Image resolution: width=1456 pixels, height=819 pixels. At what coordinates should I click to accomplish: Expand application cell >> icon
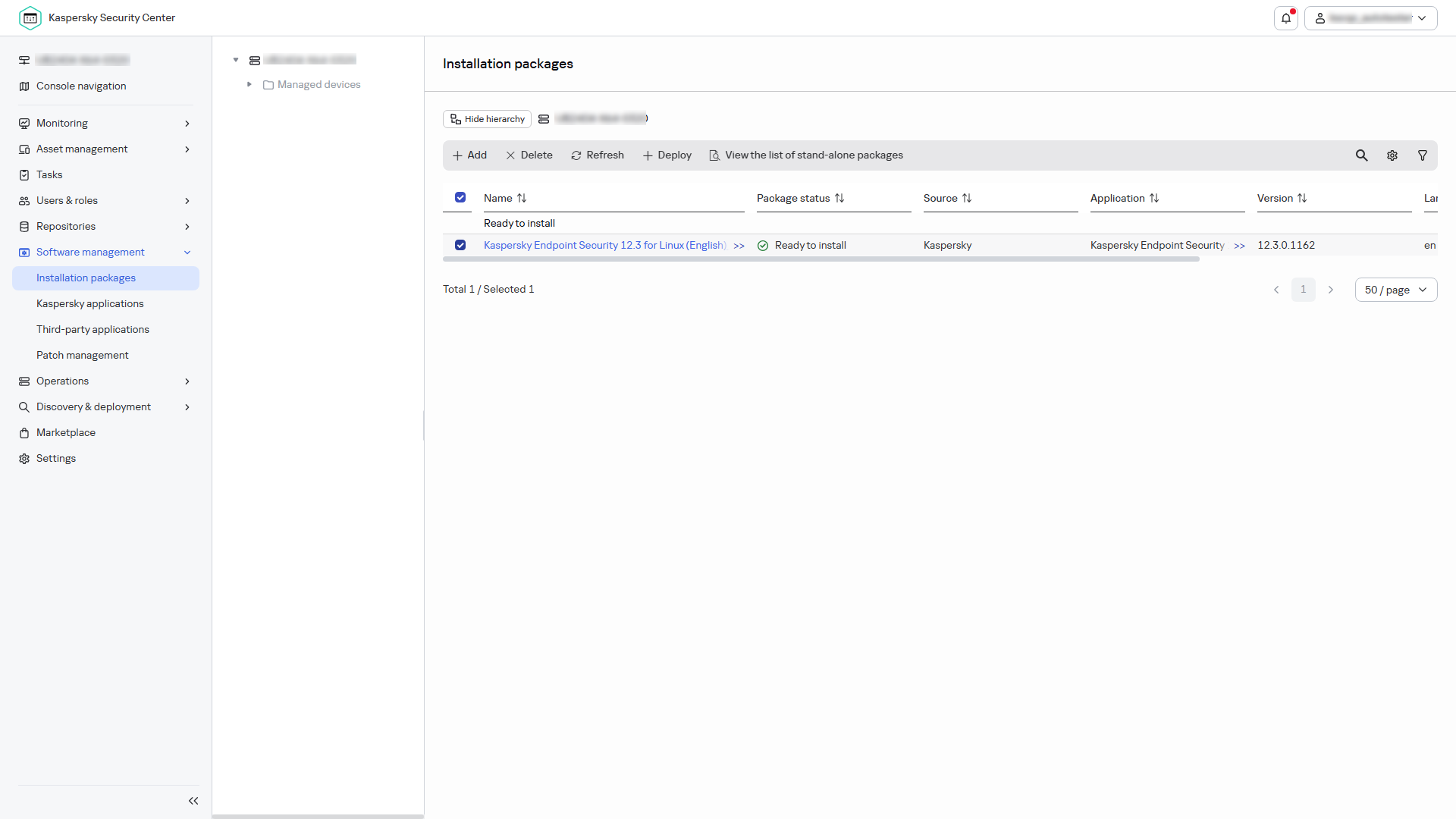click(x=1240, y=246)
